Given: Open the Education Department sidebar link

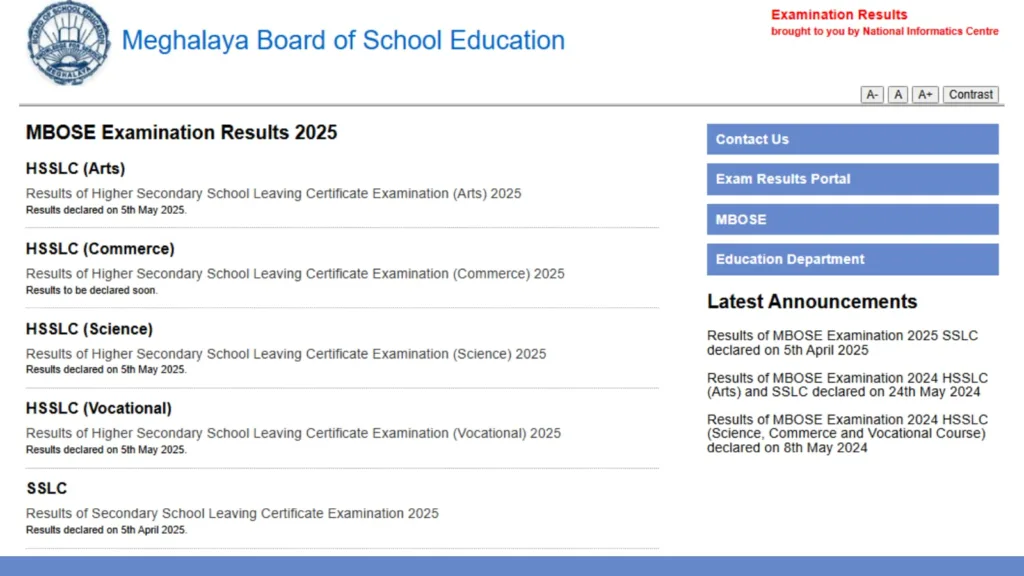Looking at the screenshot, I should click(852, 259).
